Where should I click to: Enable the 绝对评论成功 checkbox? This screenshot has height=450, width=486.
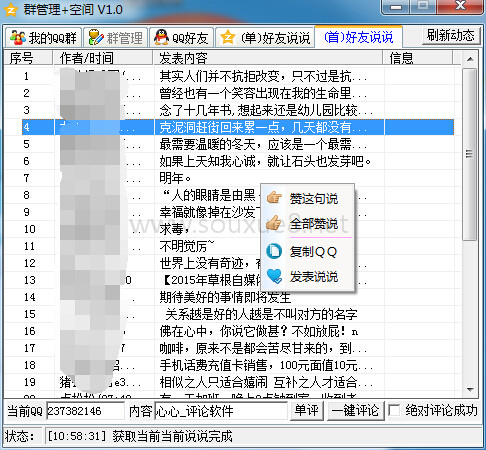click(394, 410)
